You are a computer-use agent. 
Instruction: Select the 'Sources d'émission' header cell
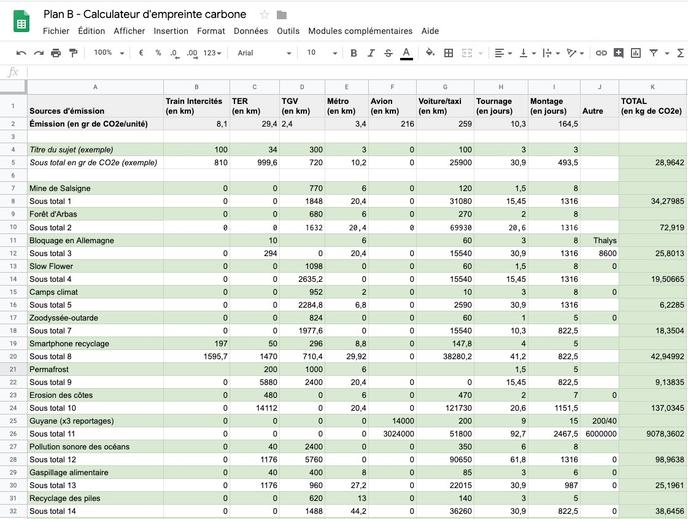95,106
